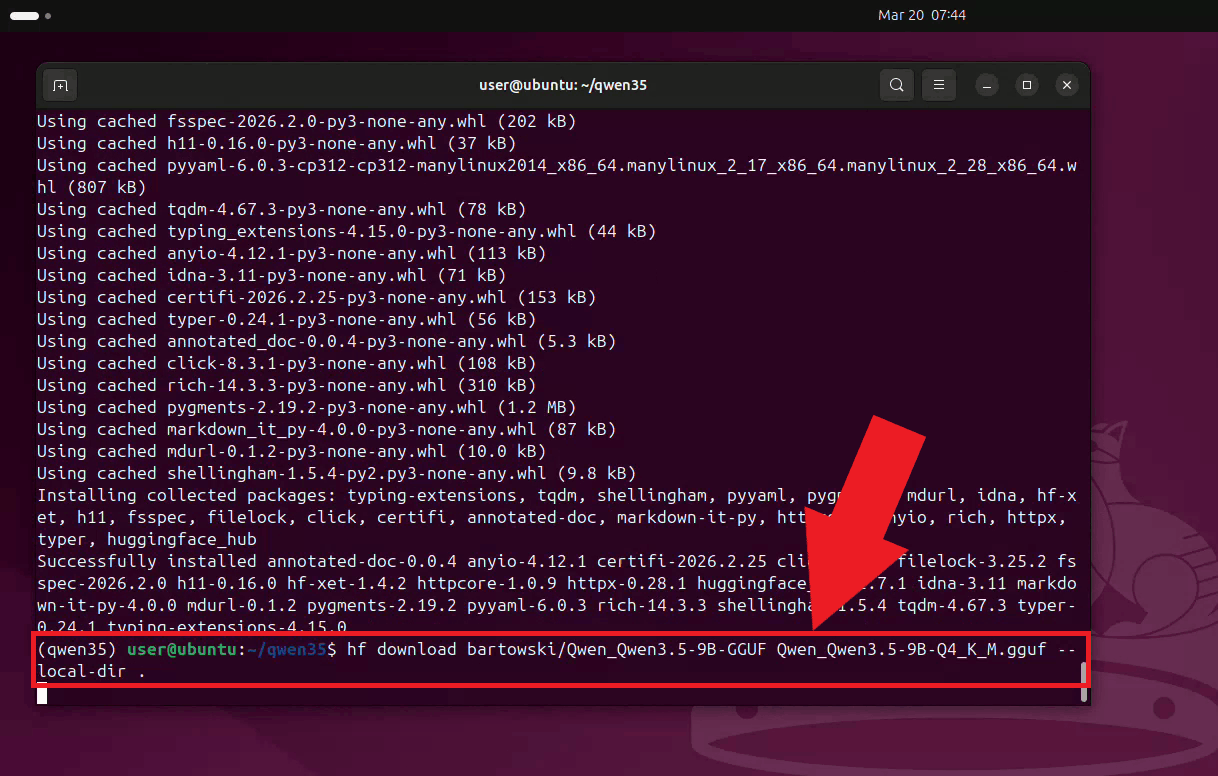Click the terminal search magnifier icon
The height and width of the screenshot is (776, 1218).
897,85
